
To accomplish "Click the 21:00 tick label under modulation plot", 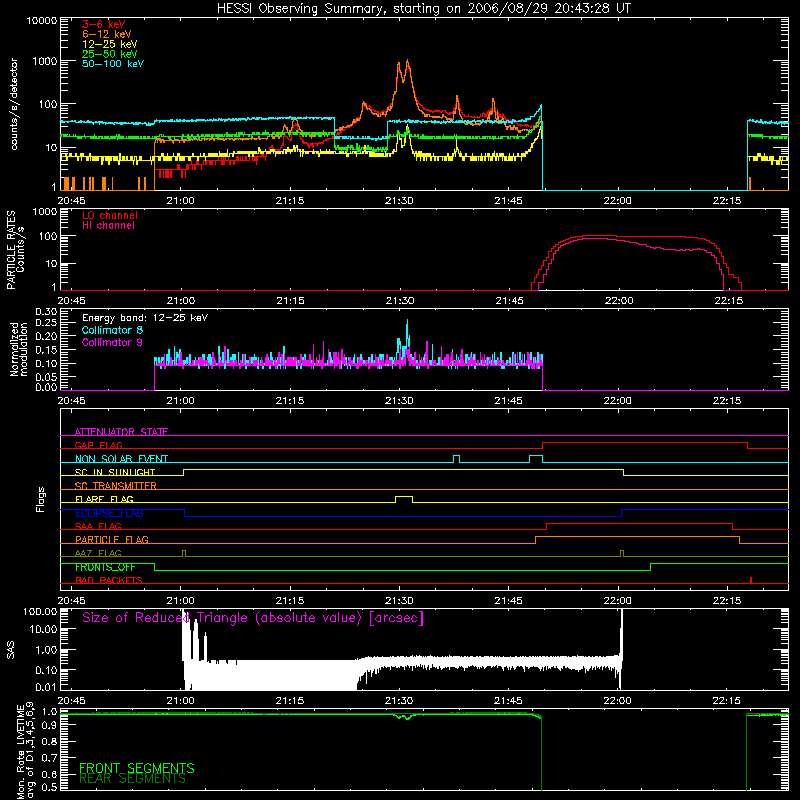I will point(181,401).
